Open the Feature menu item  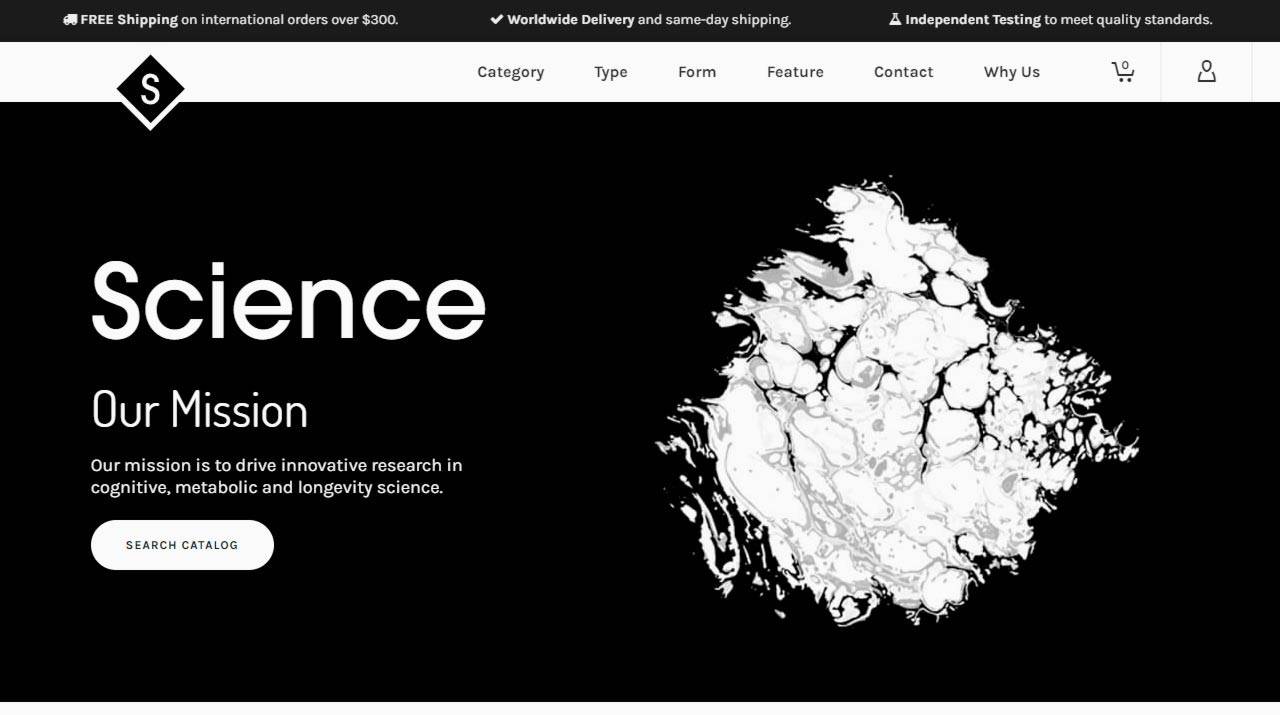coord(795,72)
